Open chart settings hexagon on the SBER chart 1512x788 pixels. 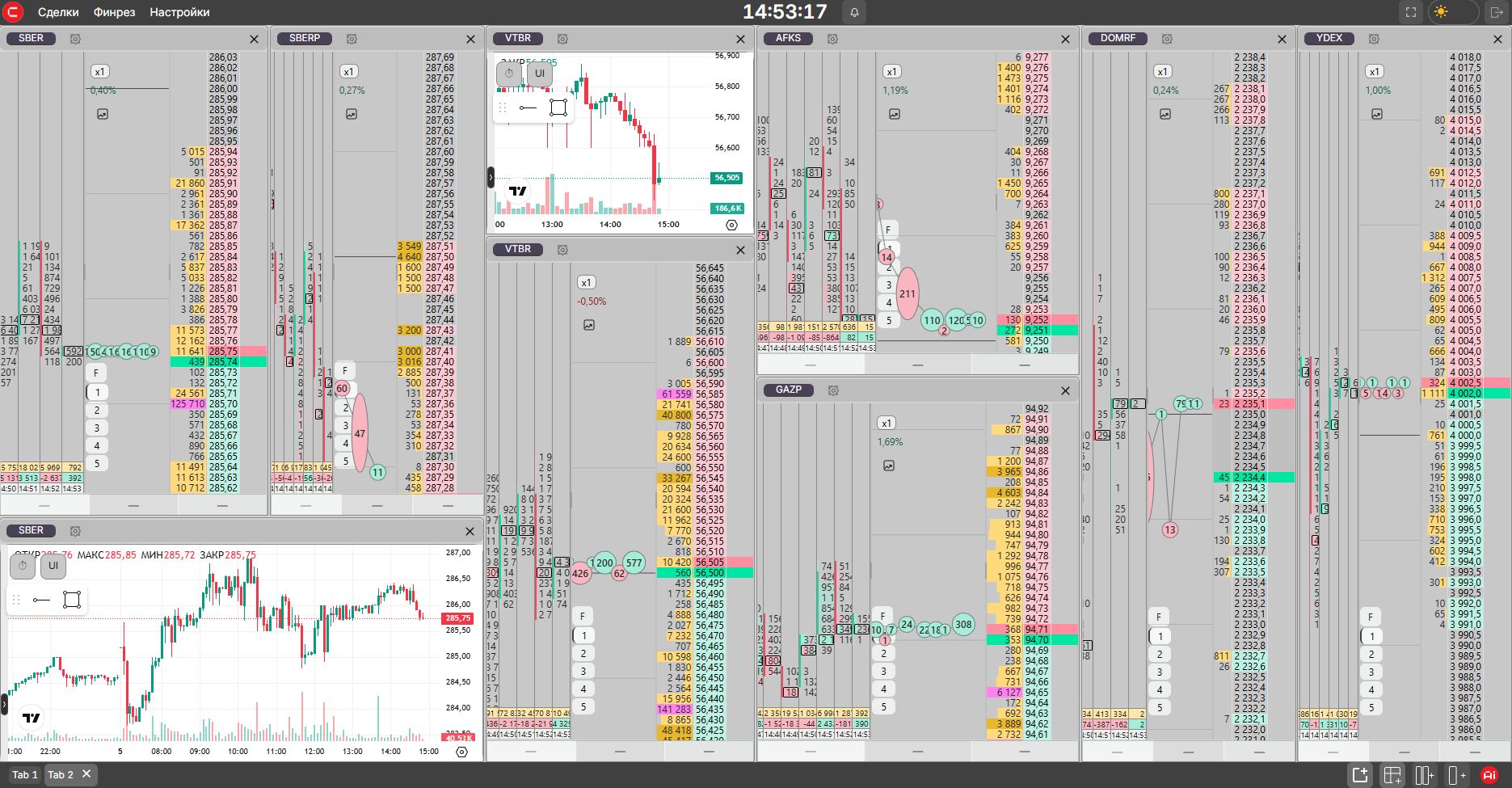click(462, 752)
